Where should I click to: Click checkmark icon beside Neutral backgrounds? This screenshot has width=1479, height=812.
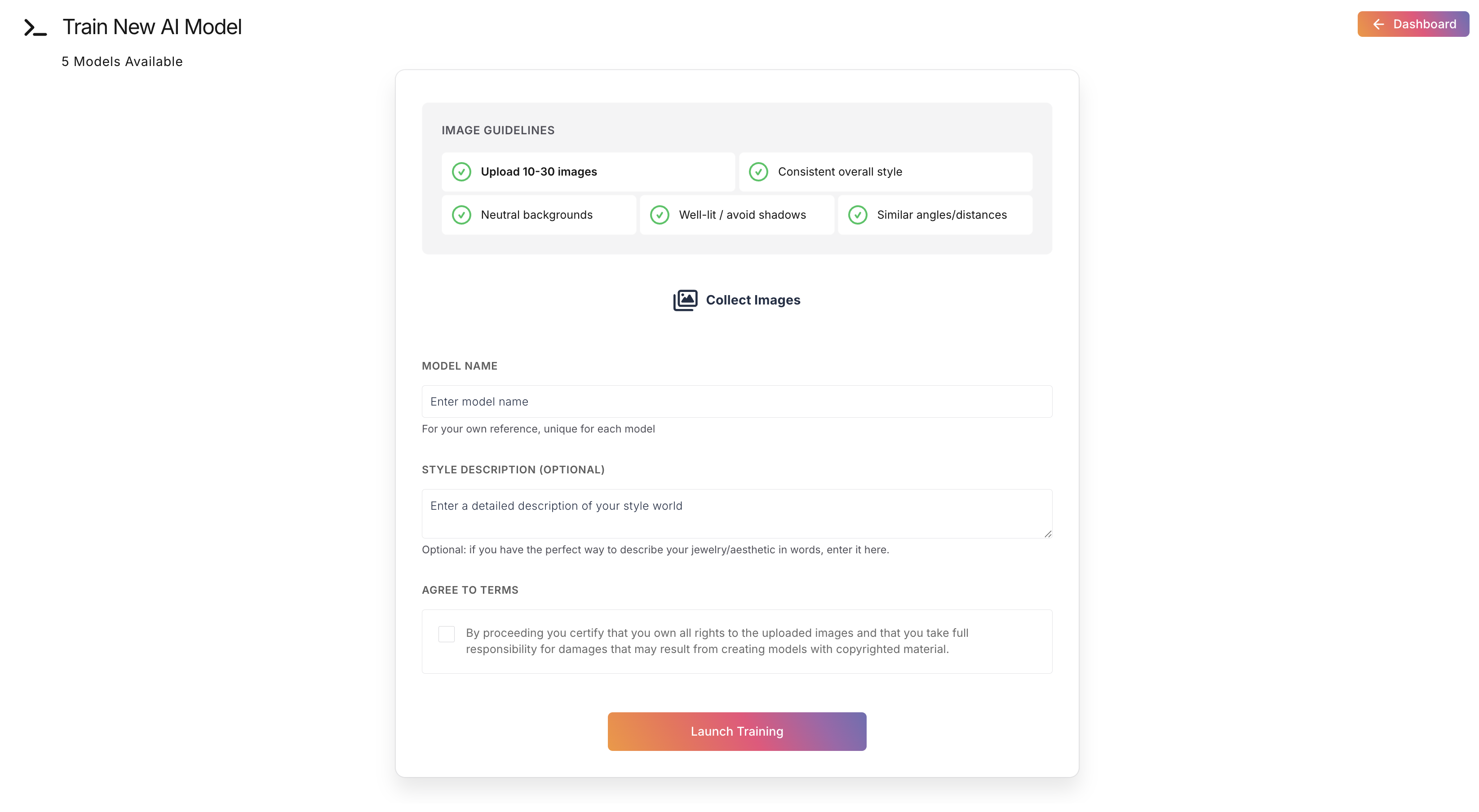coord(461,215)
